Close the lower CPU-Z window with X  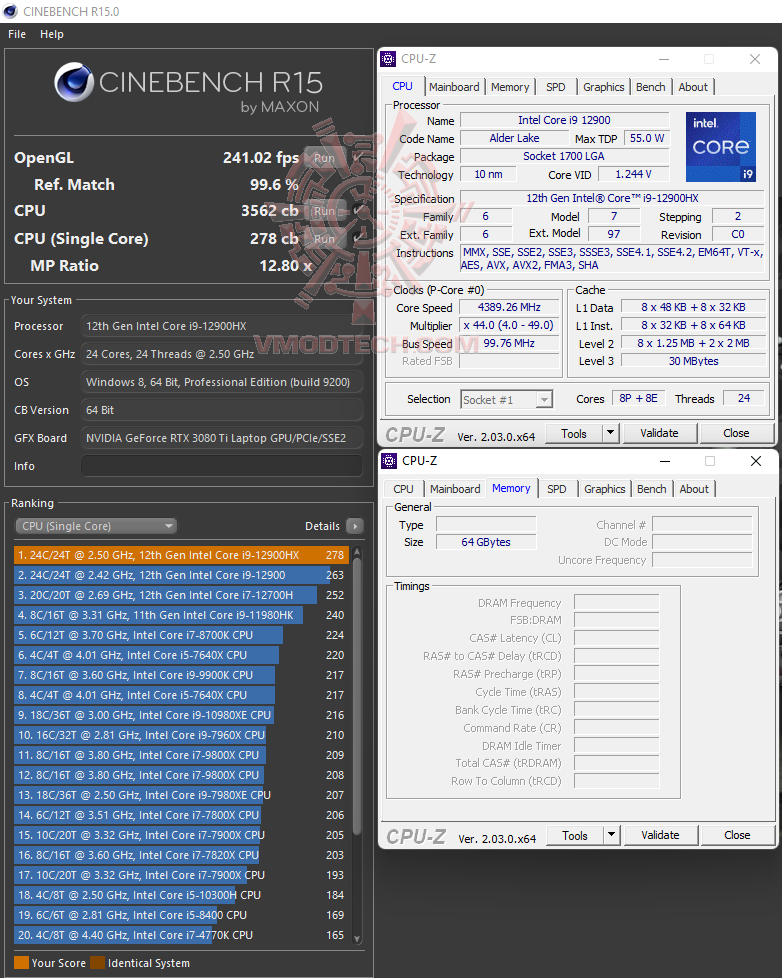(x=756, y=461)
